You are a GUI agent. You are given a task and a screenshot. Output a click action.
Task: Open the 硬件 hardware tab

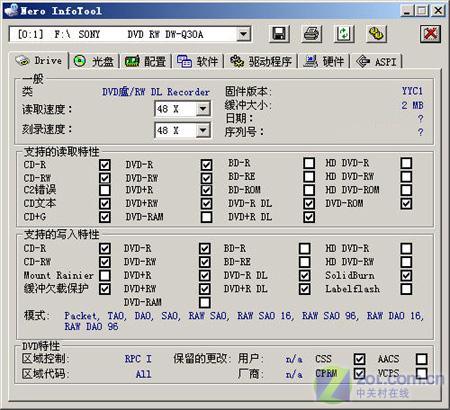click(x=324, y=61)
